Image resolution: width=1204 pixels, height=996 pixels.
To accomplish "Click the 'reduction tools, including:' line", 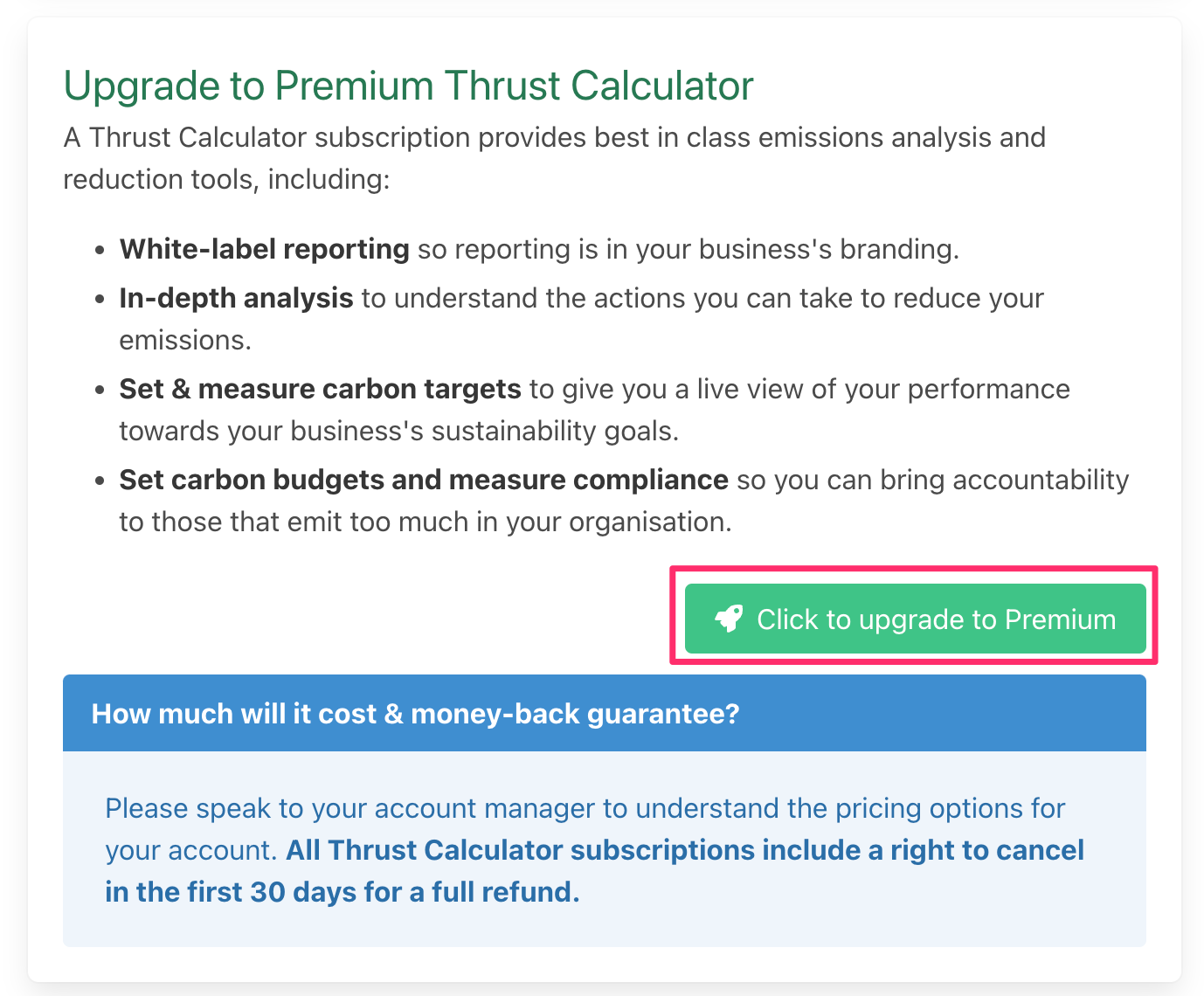I will pos(226,179).
